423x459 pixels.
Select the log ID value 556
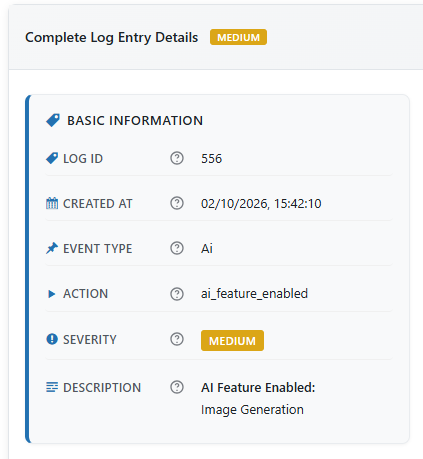tap(211, 159)
